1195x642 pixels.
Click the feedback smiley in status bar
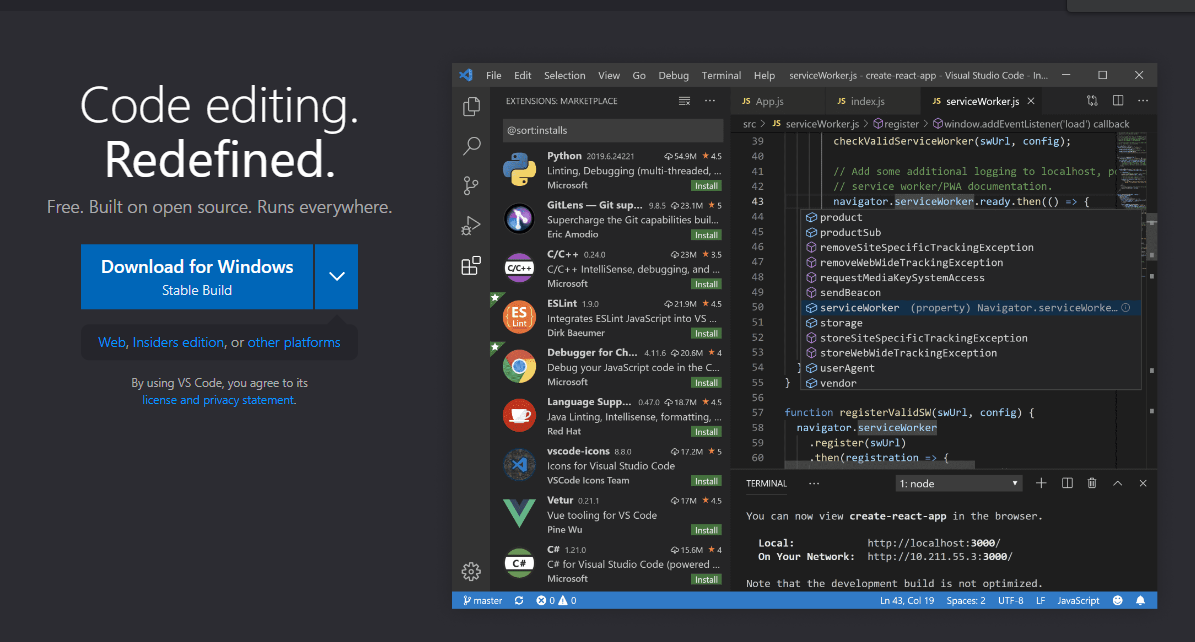point(1118,601)
